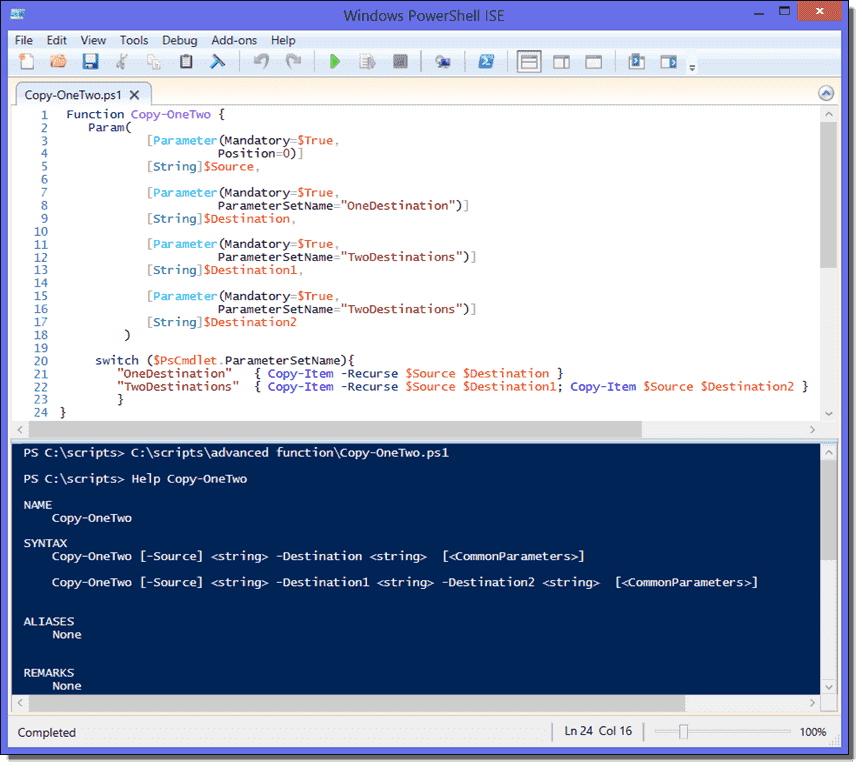This screenshot has width=862, height=768.
Task: Run the script with green play icon
Action: point(334,62)
